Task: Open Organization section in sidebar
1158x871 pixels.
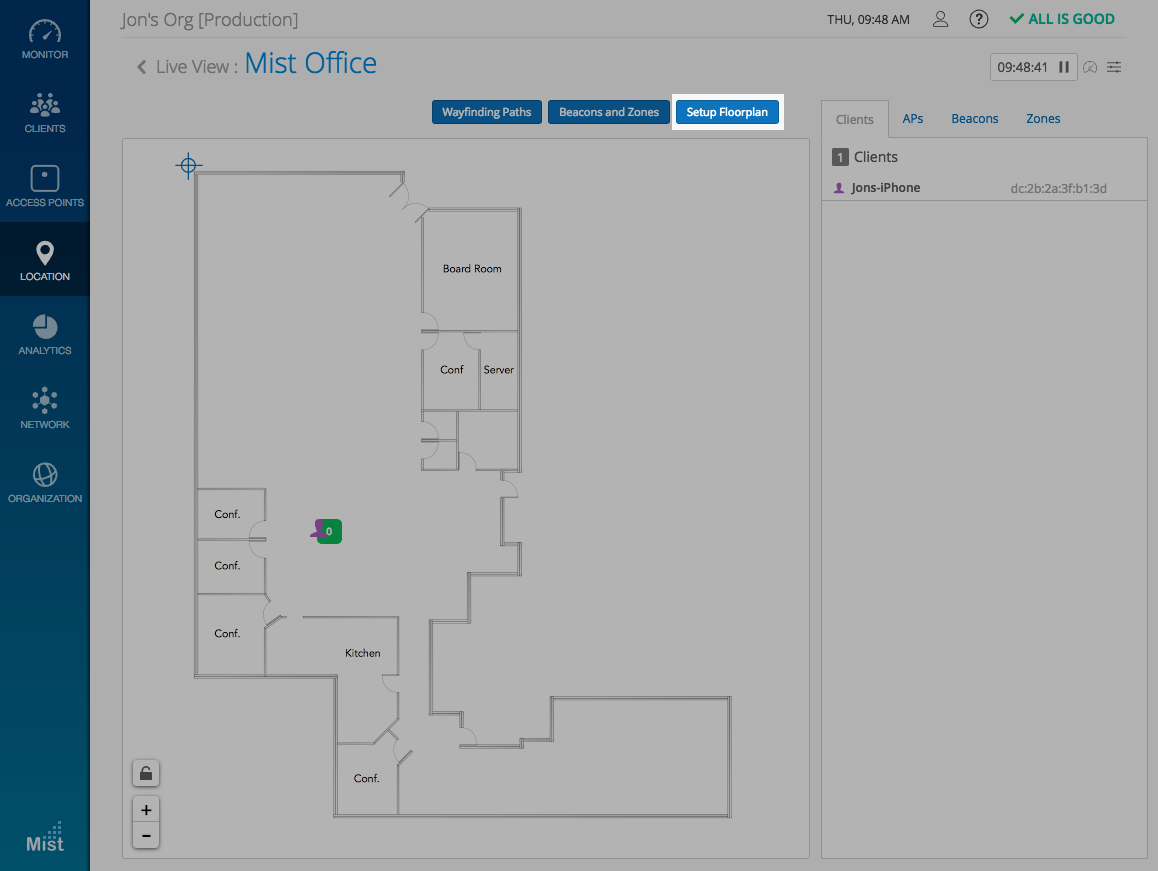Action: pos(44,482)
